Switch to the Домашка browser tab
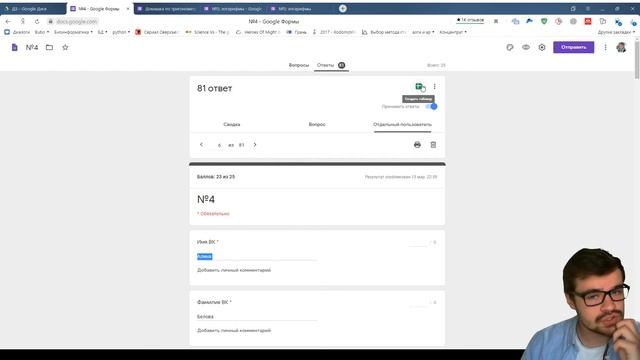 [x=167, y=9]
